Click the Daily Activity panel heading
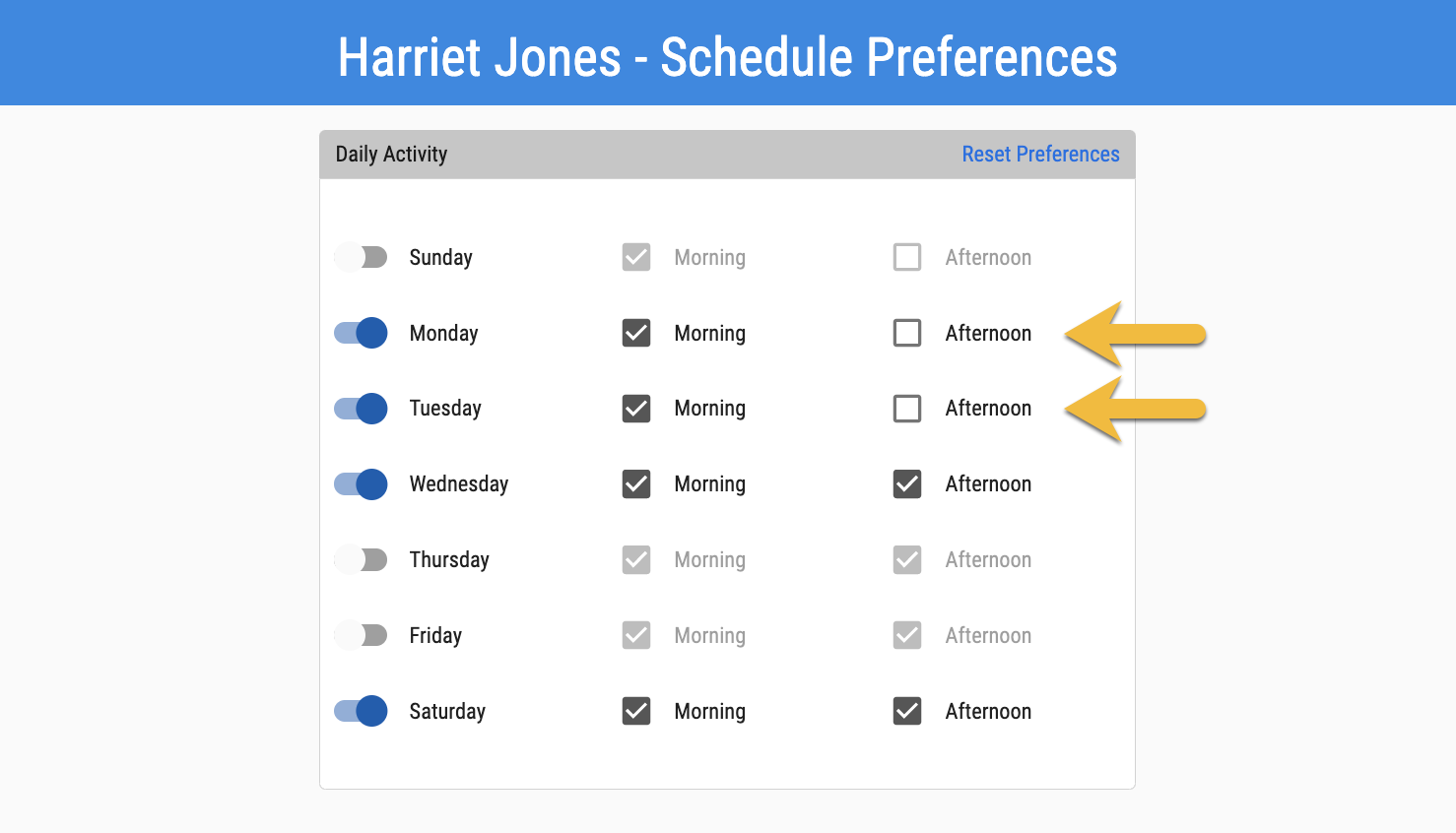1456x833 pixels. (x=391, y=155)
